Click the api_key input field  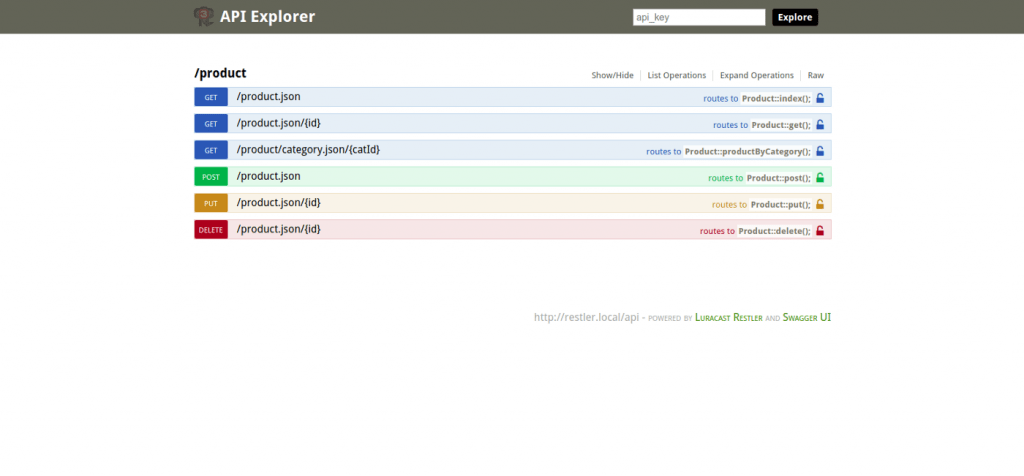(x=699, y=18)
